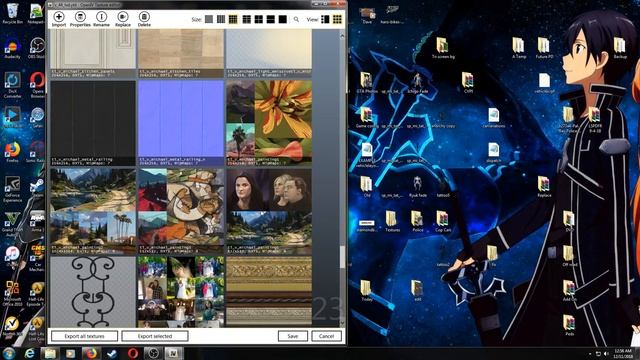Open the GTA Photos desktop folder
This screenshot has height=360, width=640.
click(366, 82)
